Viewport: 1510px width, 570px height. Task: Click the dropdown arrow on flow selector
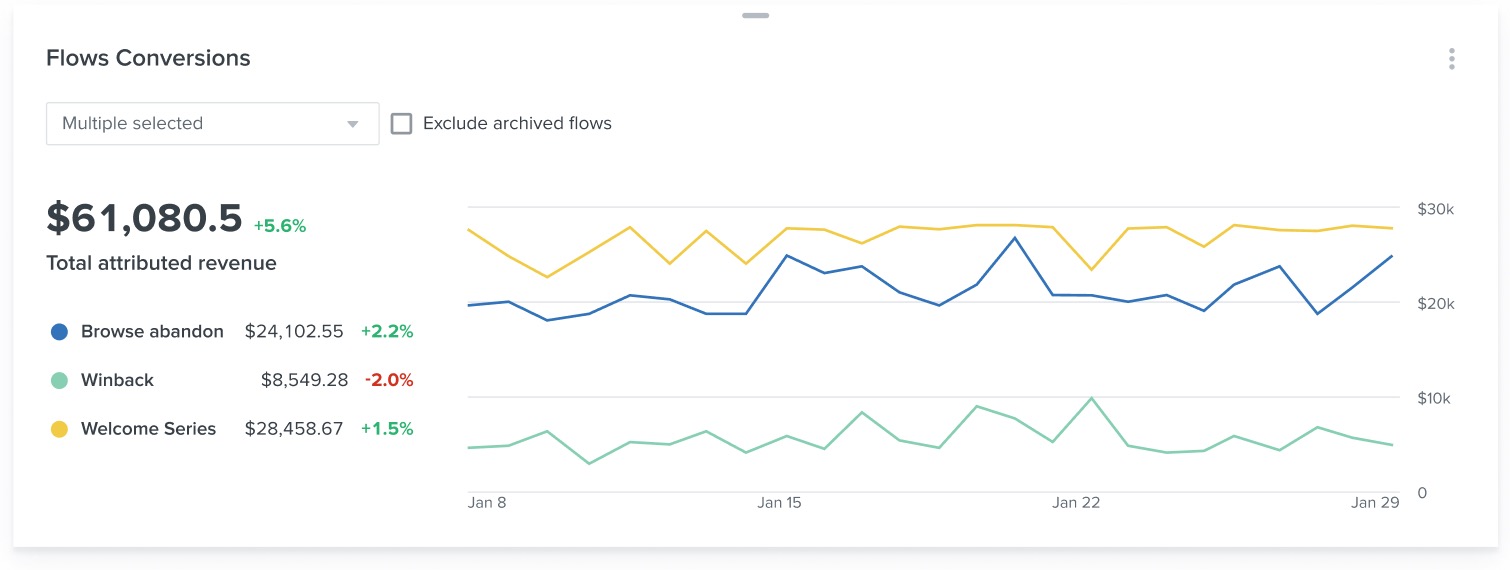pyautogui.click(x=352, y=125)
